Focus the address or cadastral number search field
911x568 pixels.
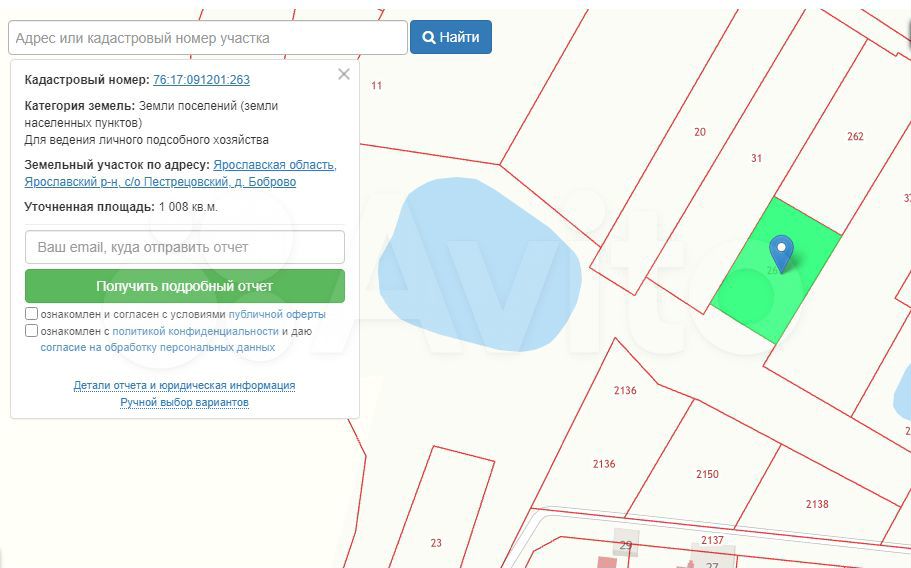click(208, 38)
